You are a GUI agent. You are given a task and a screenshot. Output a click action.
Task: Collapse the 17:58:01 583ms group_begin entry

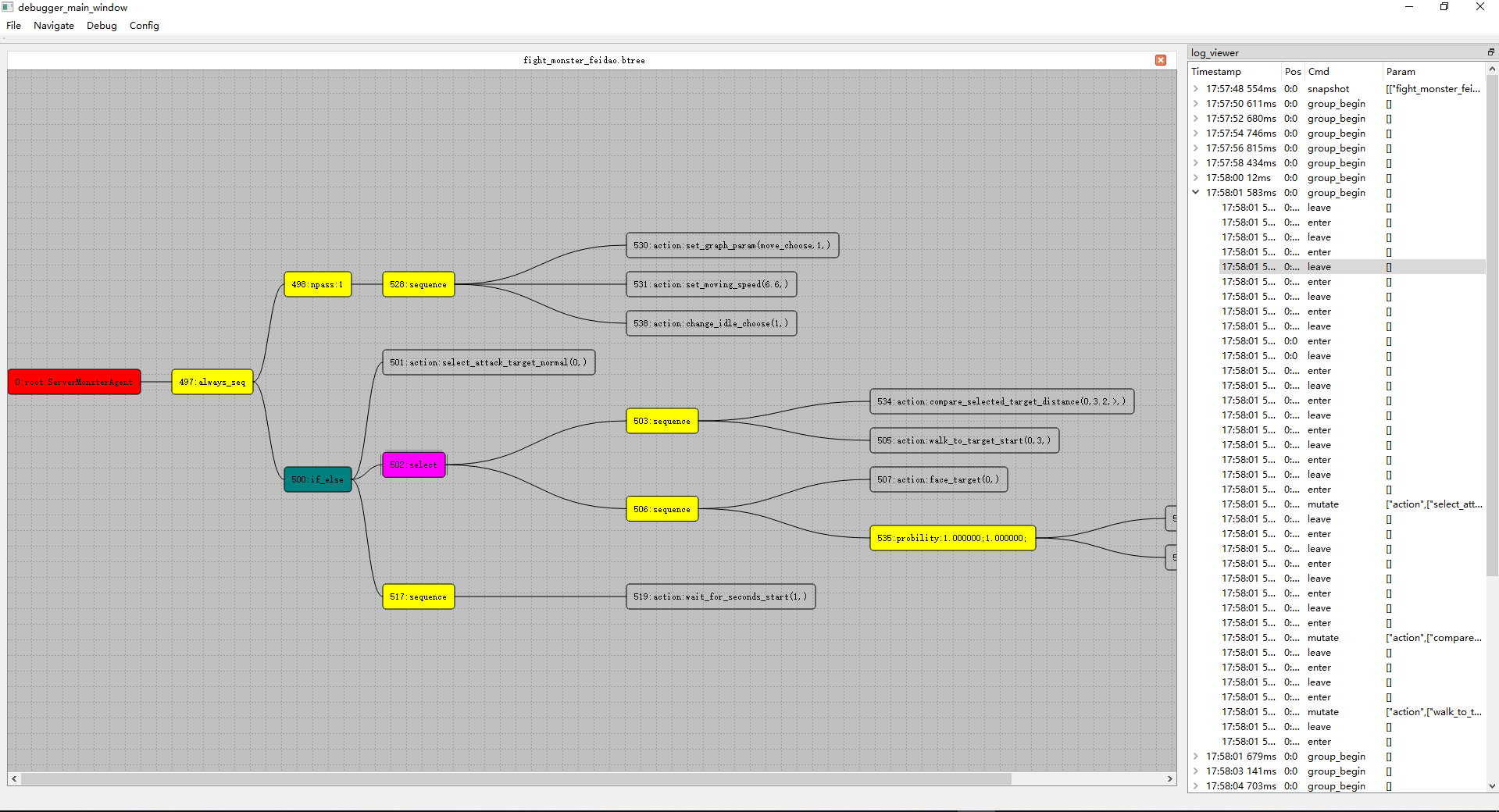click(1196, 193)
